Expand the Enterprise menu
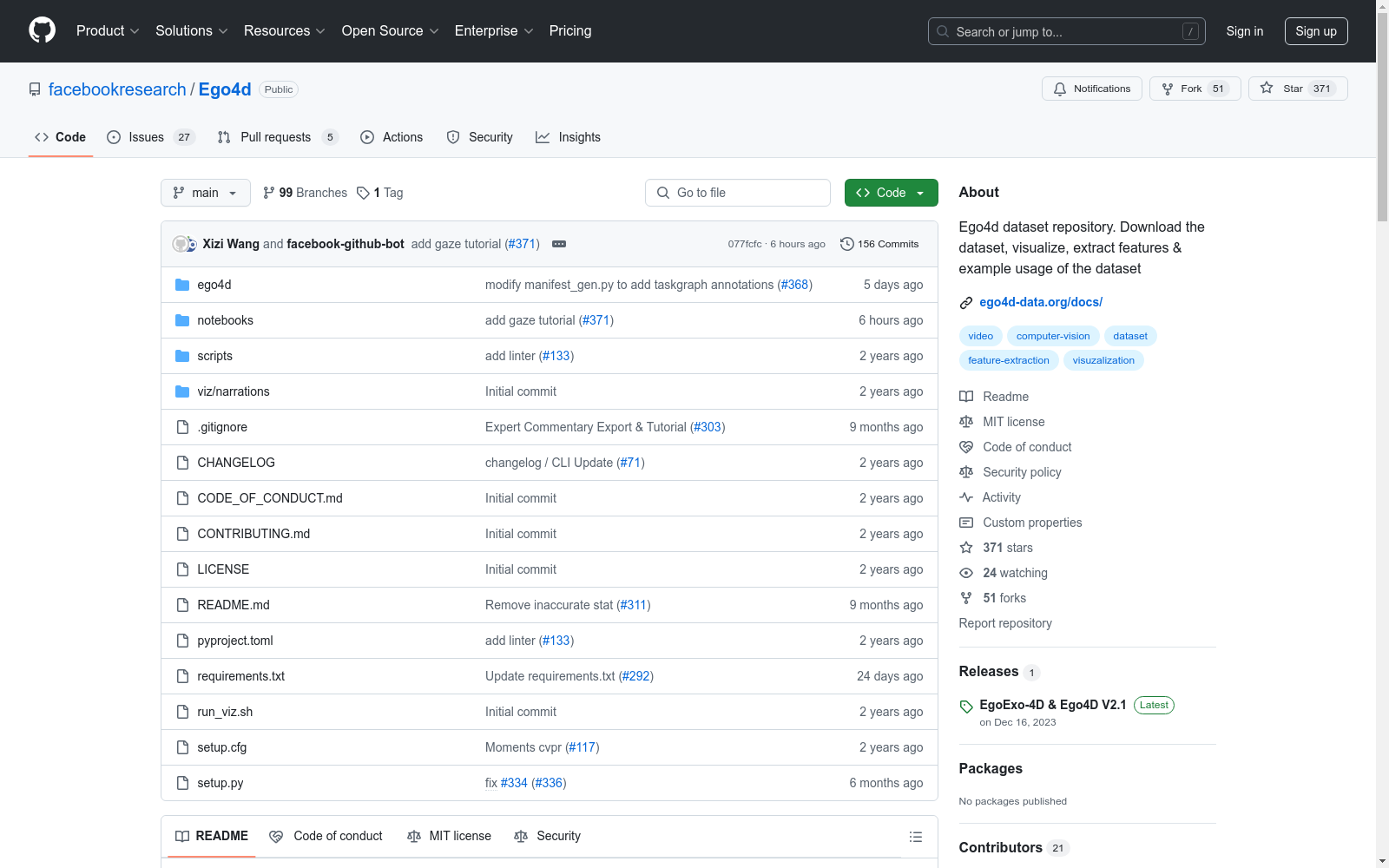Image resolution: width=1389 pixels, height=868 pixels. pyautogui.click(x=494, y=30)
